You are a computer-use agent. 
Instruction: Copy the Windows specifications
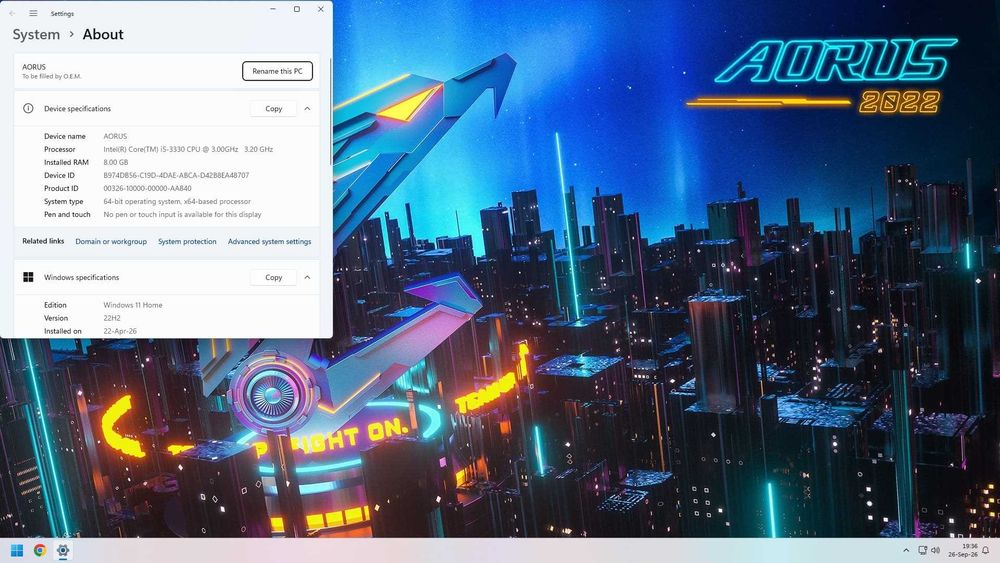click(x=274, y=277)
